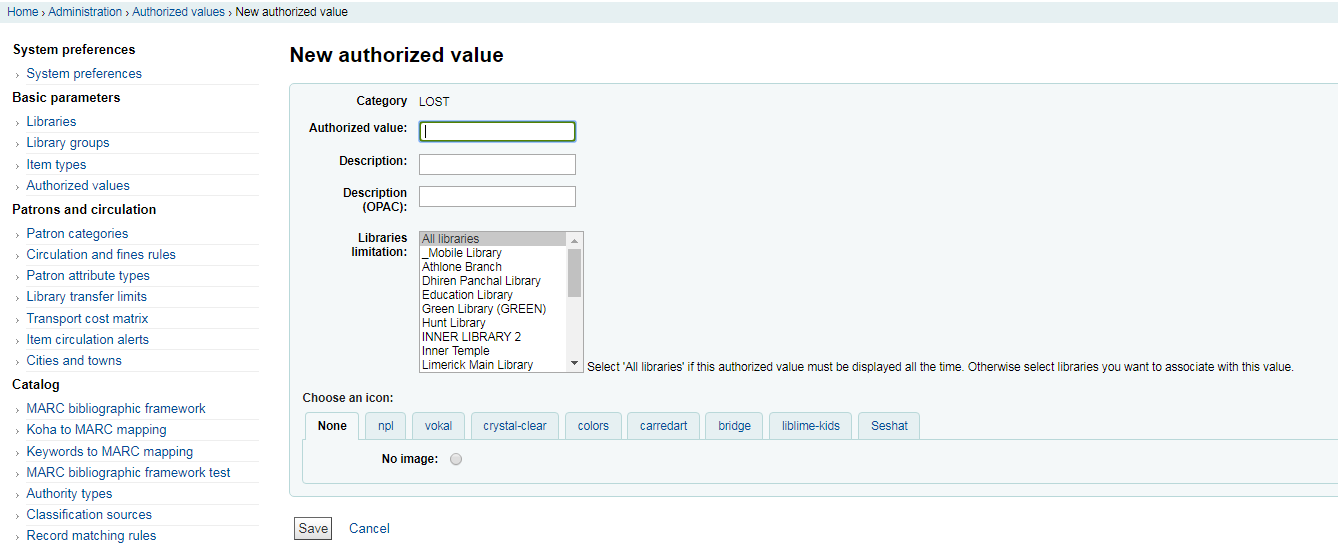
Task: Open Administration breadcrumb link
Action: [85, 12]
